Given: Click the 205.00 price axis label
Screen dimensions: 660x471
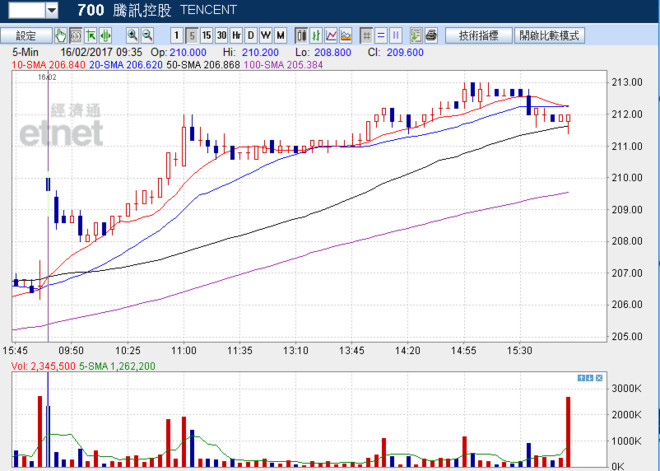Looking at the screenshot, I should click(627, 336).
